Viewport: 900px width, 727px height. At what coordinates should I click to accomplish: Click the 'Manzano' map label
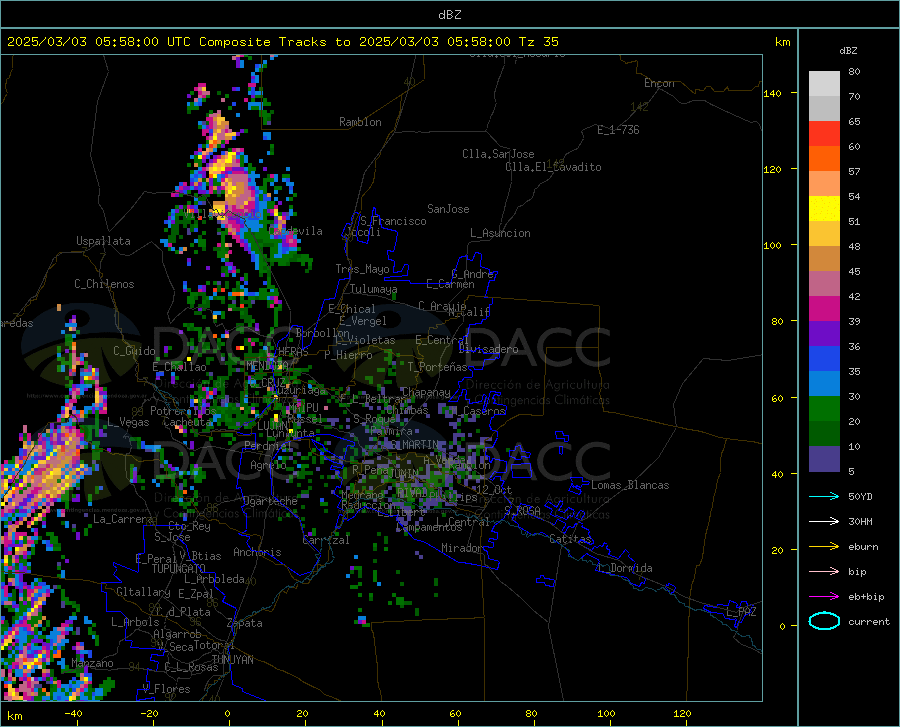(x=92, y=663)
